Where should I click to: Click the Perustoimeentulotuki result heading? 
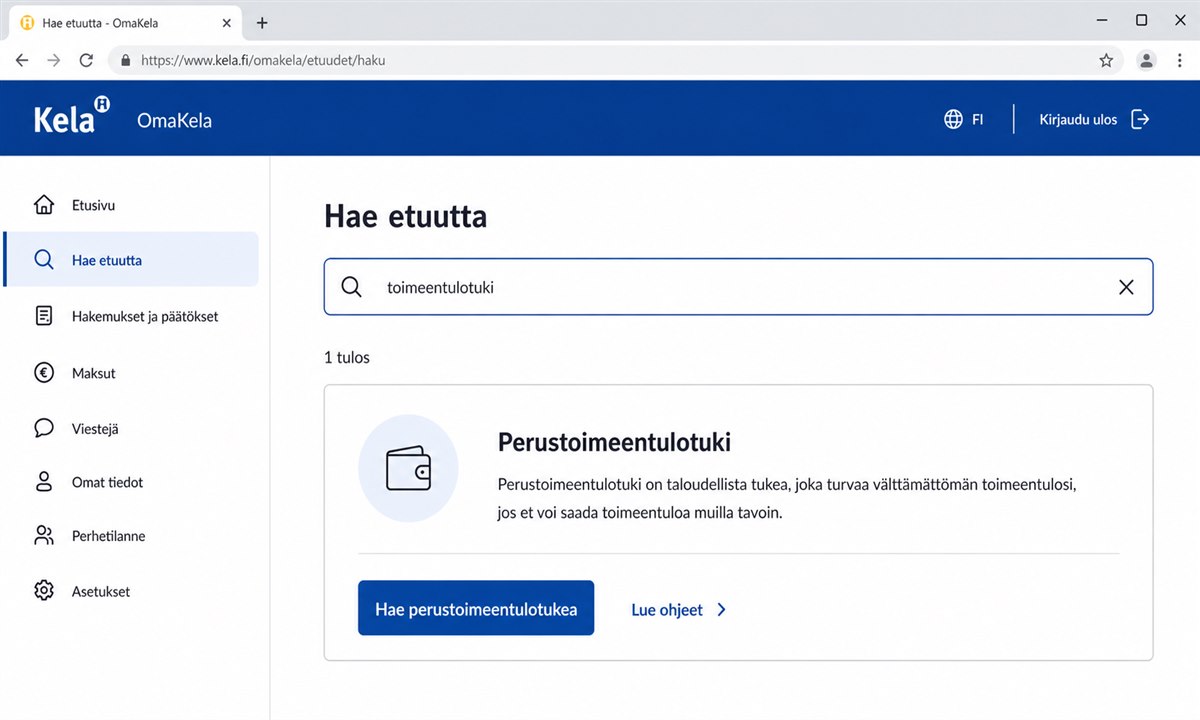tap(614, 442)
